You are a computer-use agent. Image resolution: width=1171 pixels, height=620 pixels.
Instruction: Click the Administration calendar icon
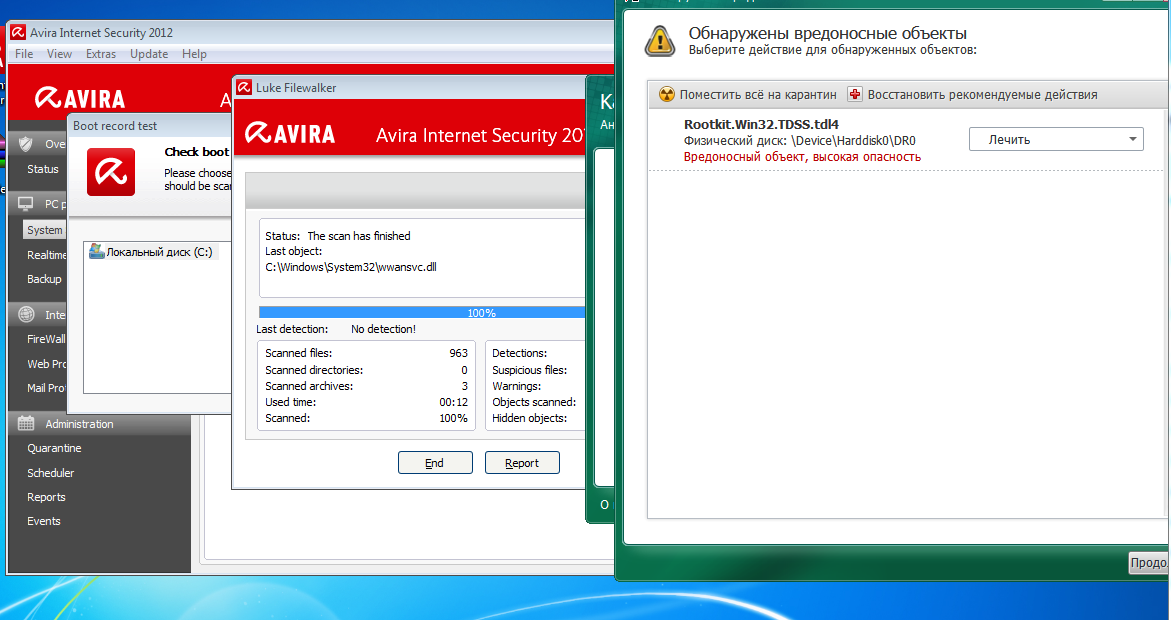[x=26, y=424]
